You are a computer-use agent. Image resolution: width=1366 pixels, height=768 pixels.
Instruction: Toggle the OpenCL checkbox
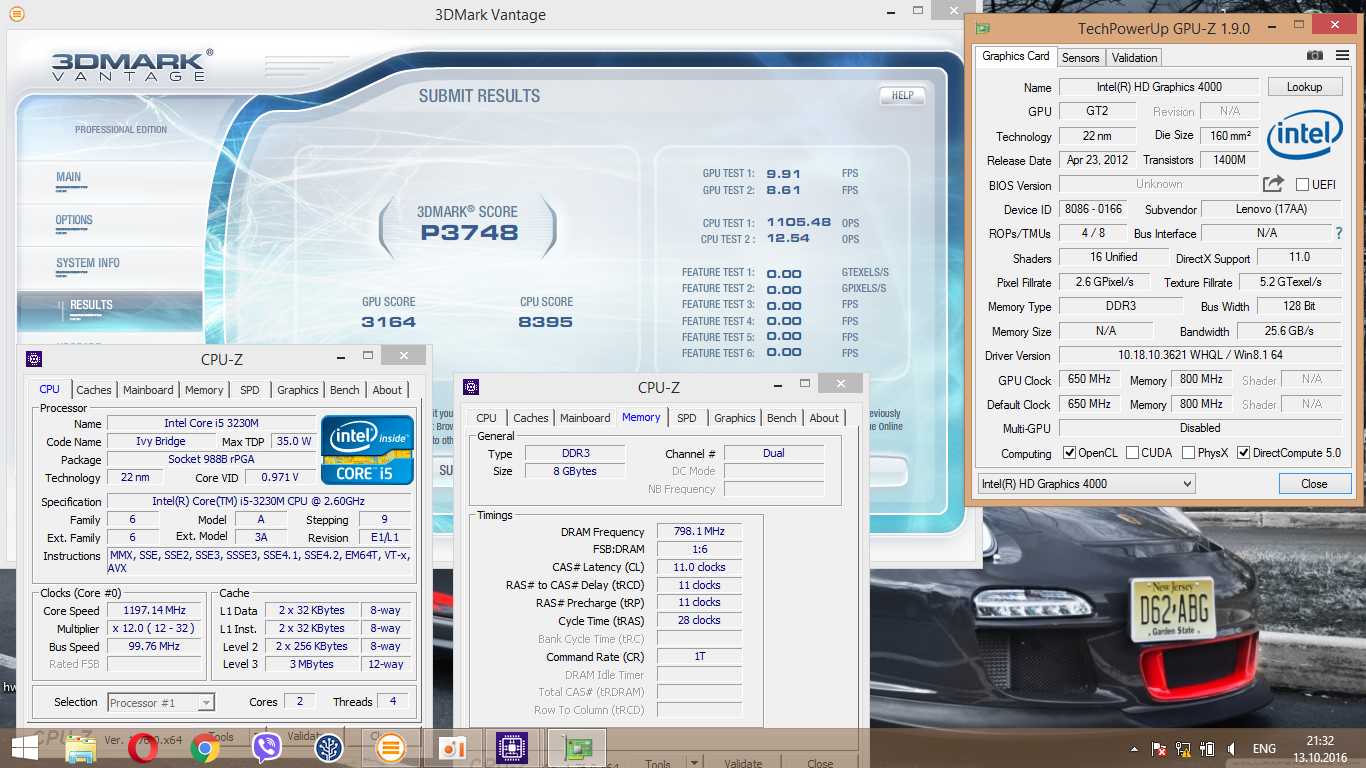click(1069, 453)
